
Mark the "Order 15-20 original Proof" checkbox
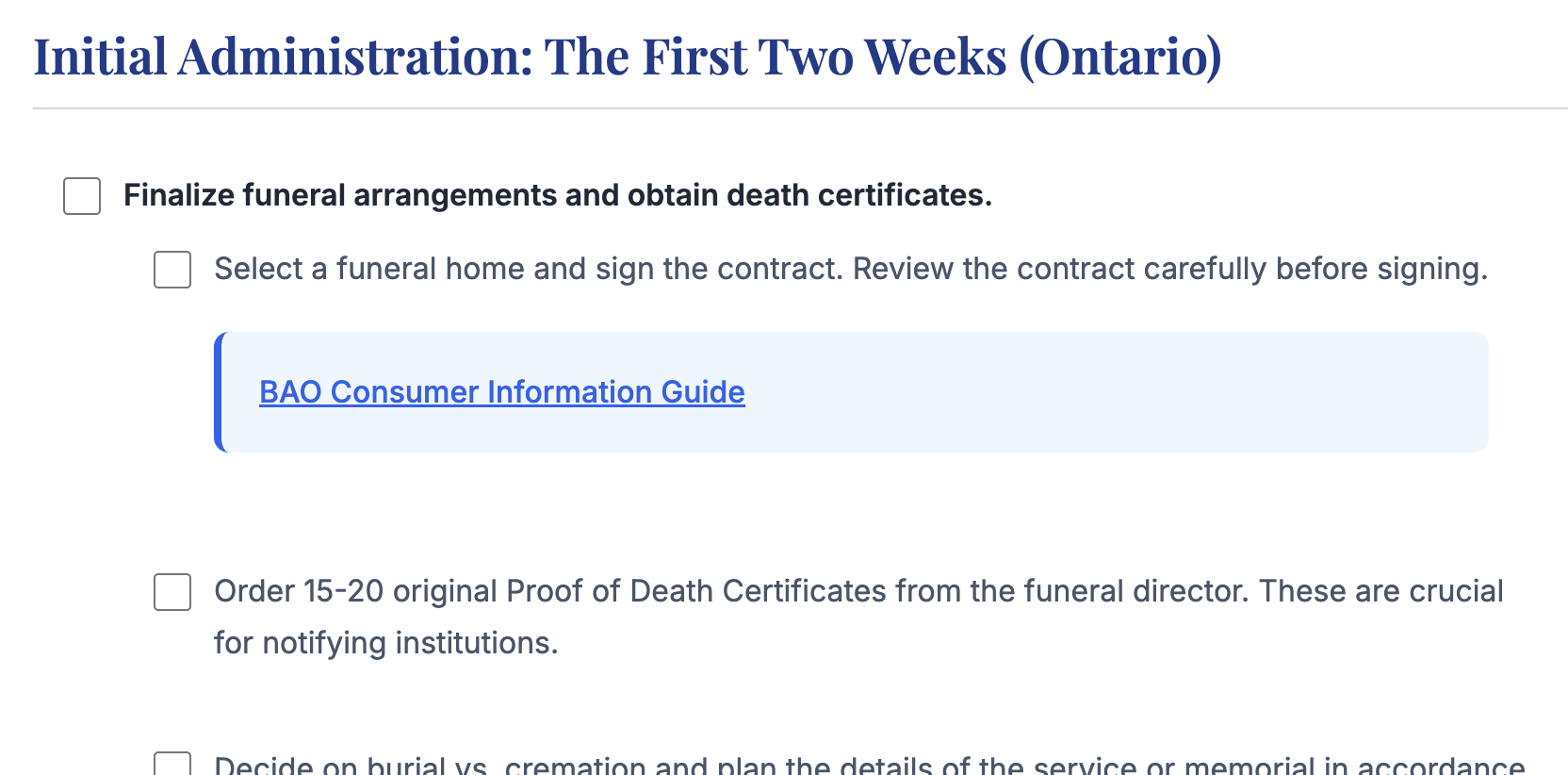click(x=172, y=592)
